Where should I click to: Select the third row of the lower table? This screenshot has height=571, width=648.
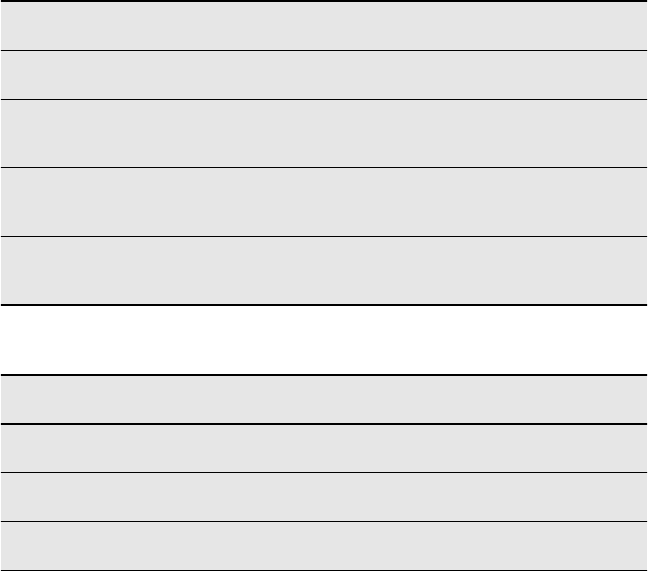pos(324,497)
